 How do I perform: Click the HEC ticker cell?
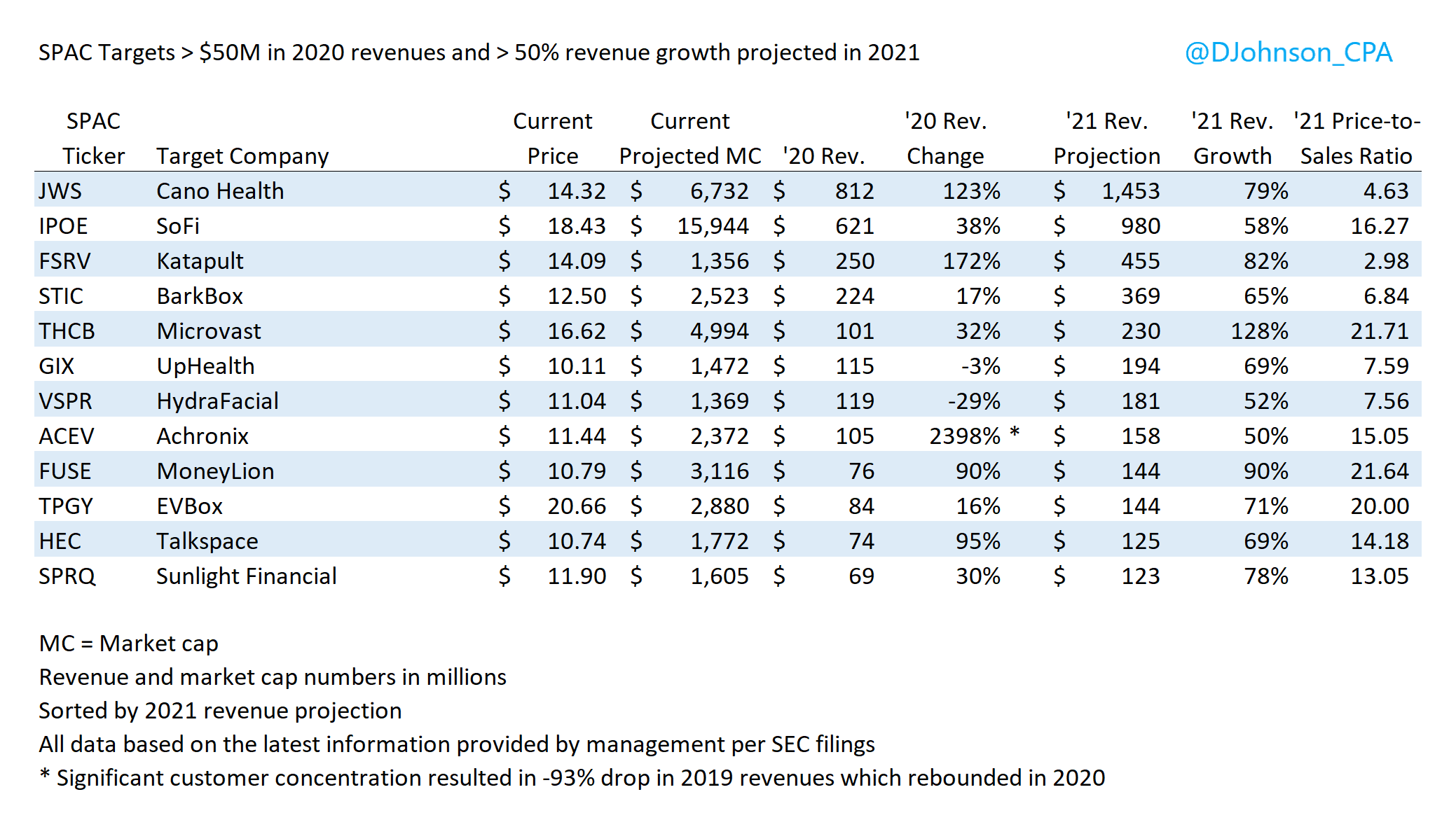click(x=60, y=541)
